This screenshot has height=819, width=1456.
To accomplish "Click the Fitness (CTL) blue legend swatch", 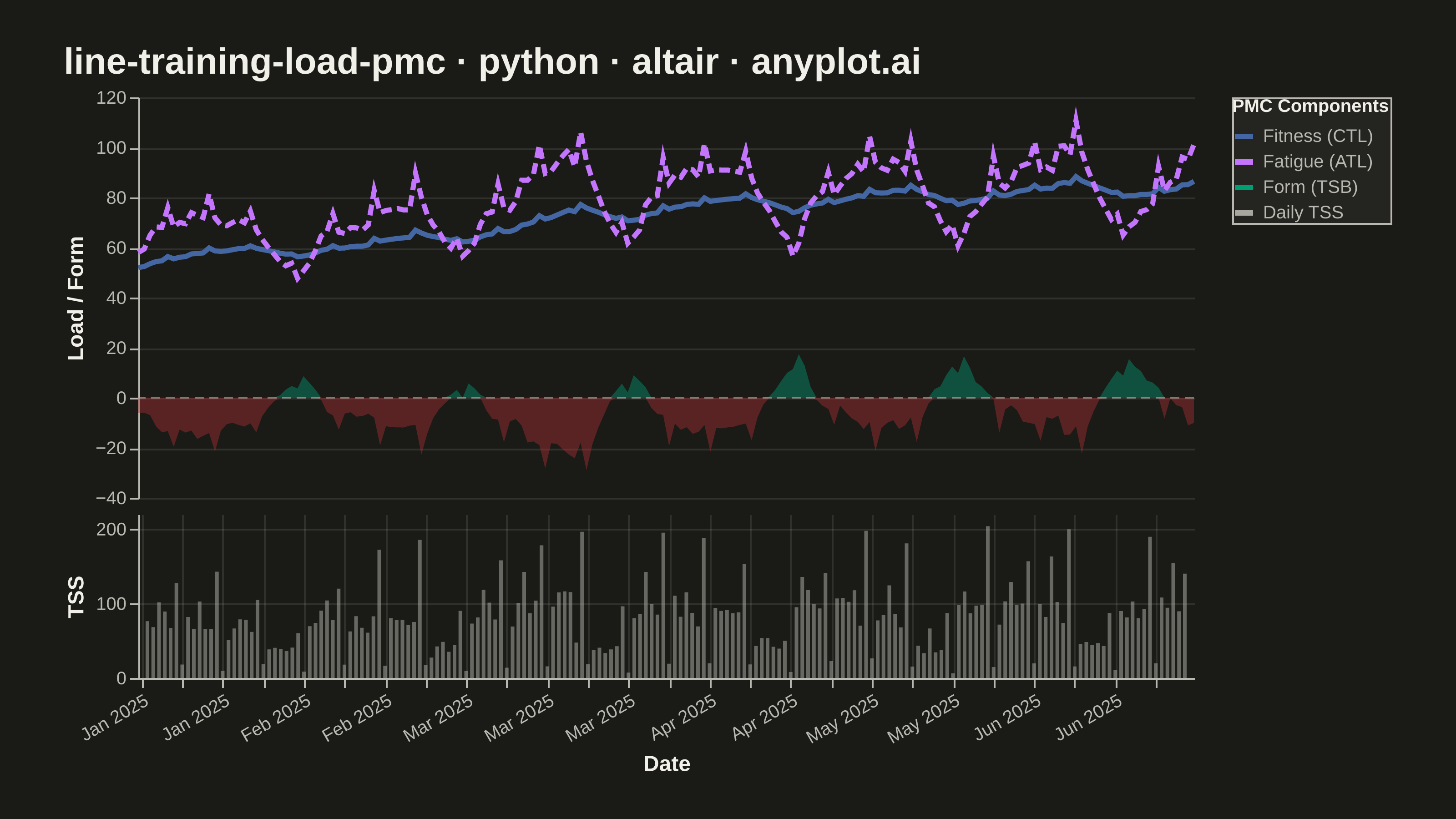I will pos(1244,136).
